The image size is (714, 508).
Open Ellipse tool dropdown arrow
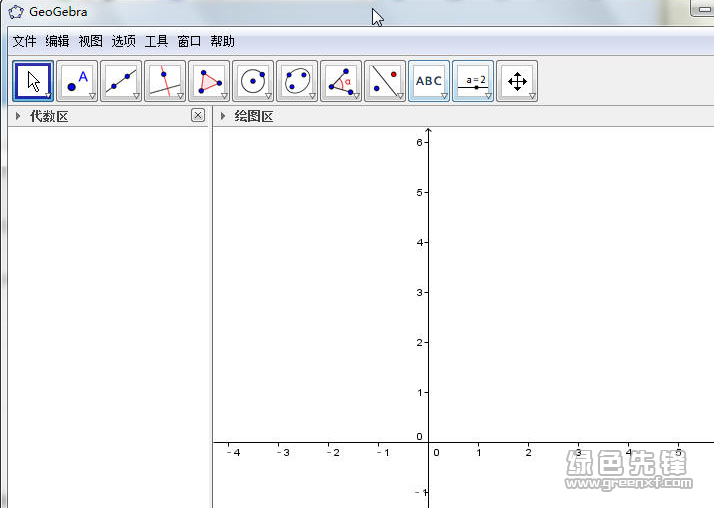[312, 96]
